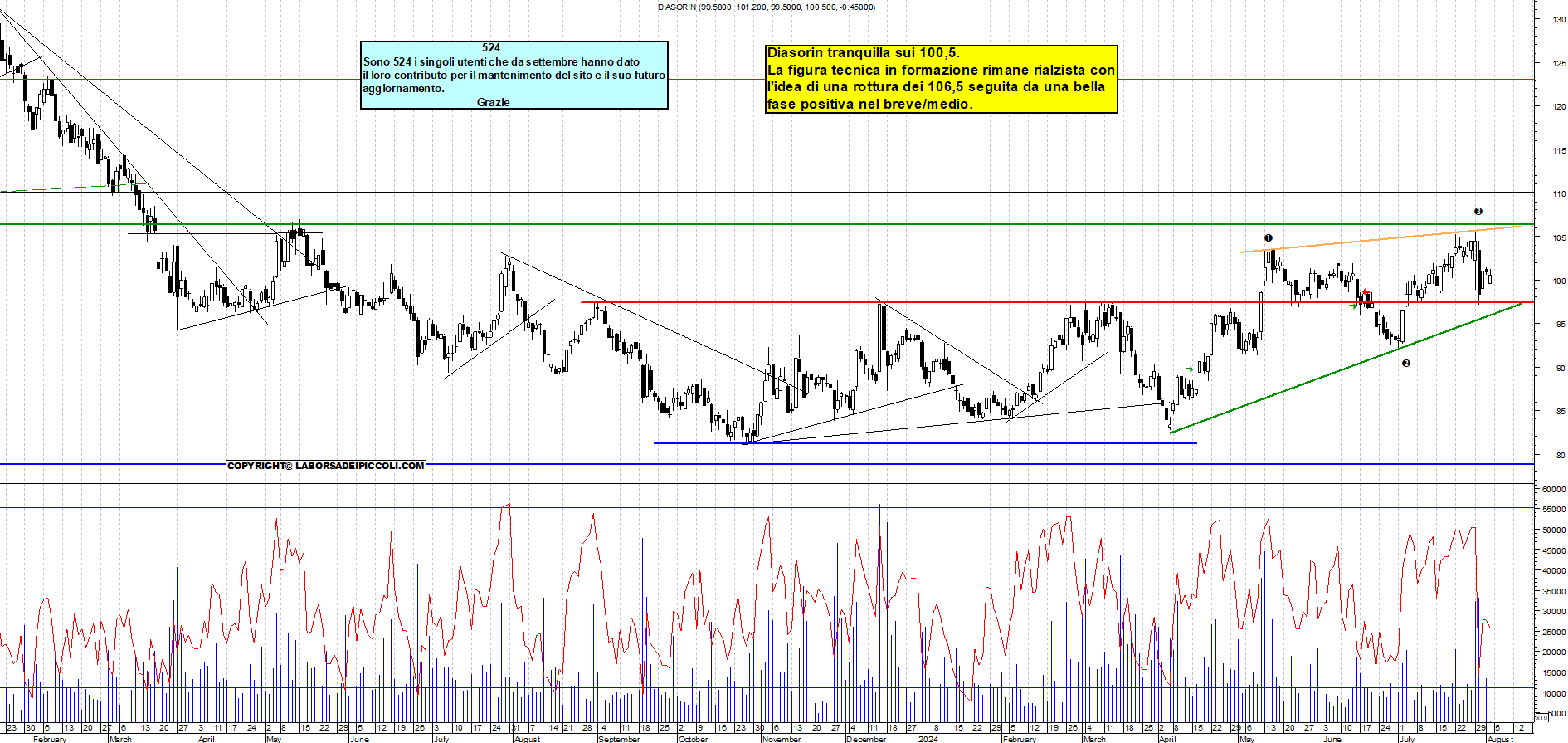
Task: Click the volume axis label 55000
Action: click(x=1554, y=510)
